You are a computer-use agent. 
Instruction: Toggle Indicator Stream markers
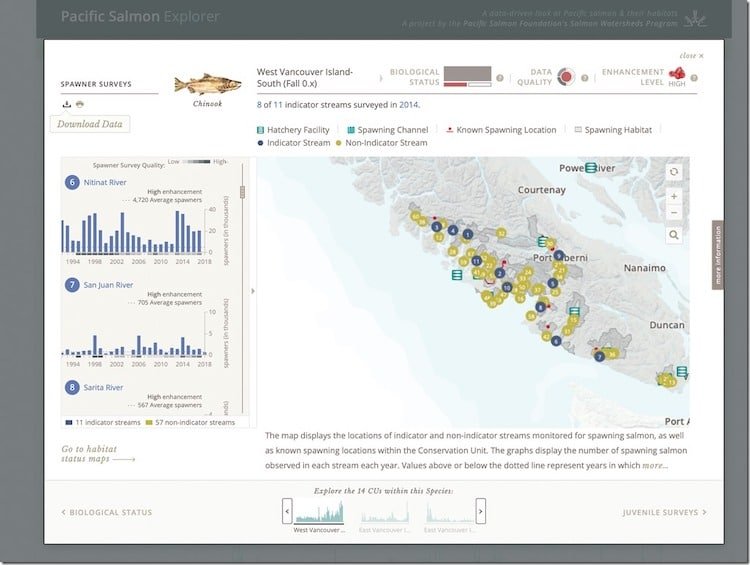tap(294, 143)
